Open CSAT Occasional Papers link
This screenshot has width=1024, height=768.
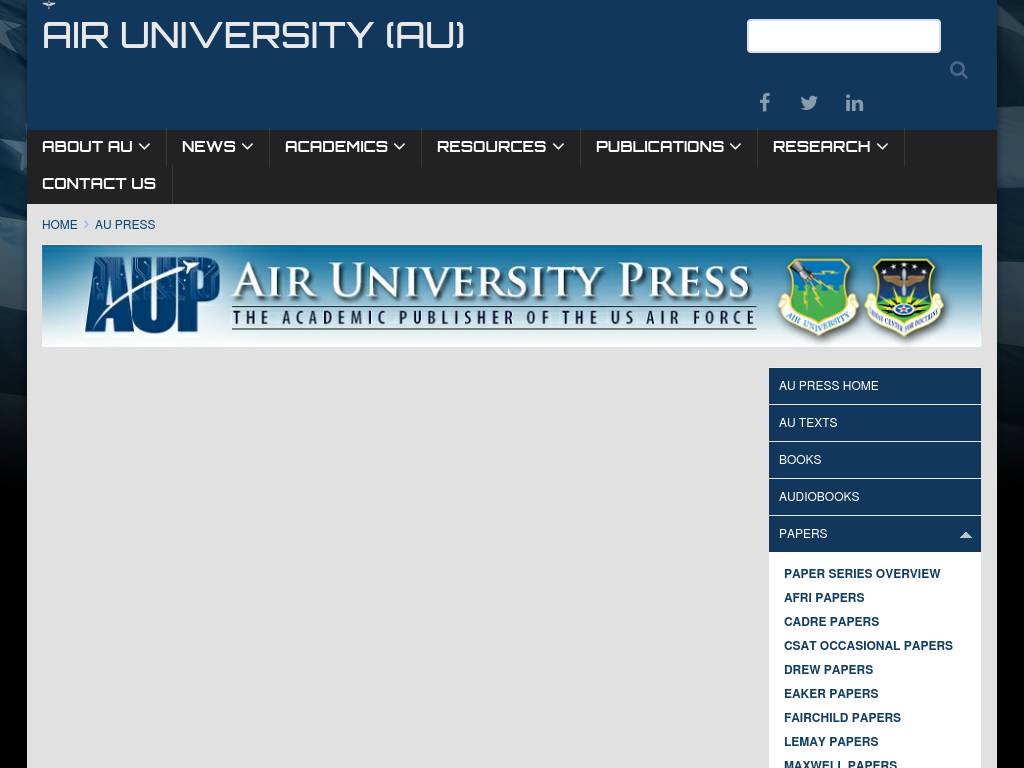click(868, 646)
